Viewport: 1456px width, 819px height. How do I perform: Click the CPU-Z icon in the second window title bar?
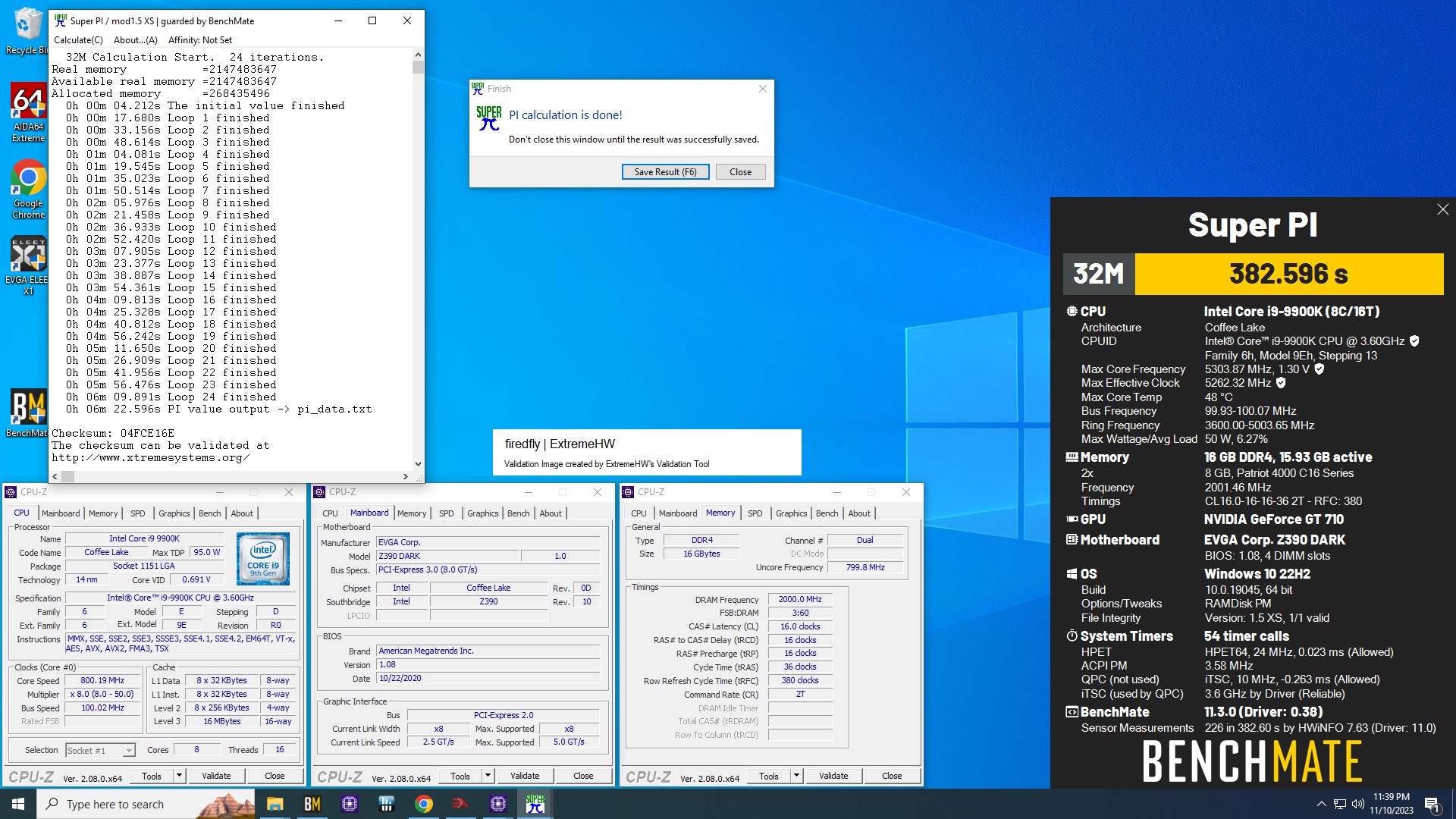click(x=319, y=492)
